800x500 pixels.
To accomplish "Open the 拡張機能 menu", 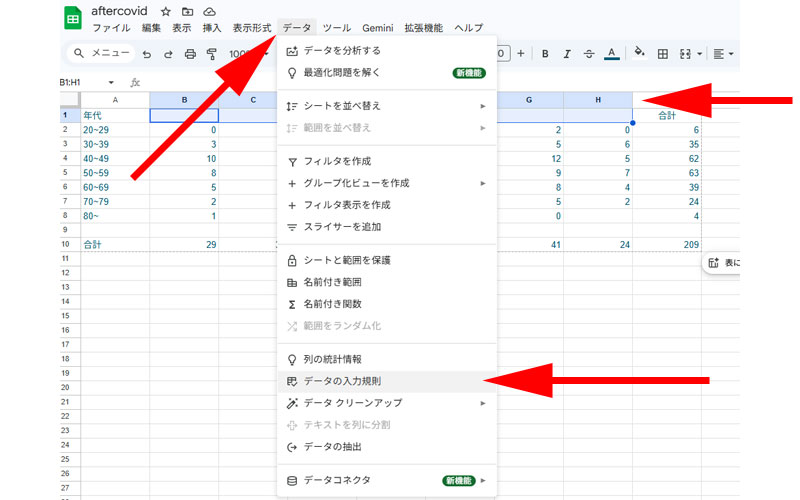I will pyautogui.click(x=422, y=28).
